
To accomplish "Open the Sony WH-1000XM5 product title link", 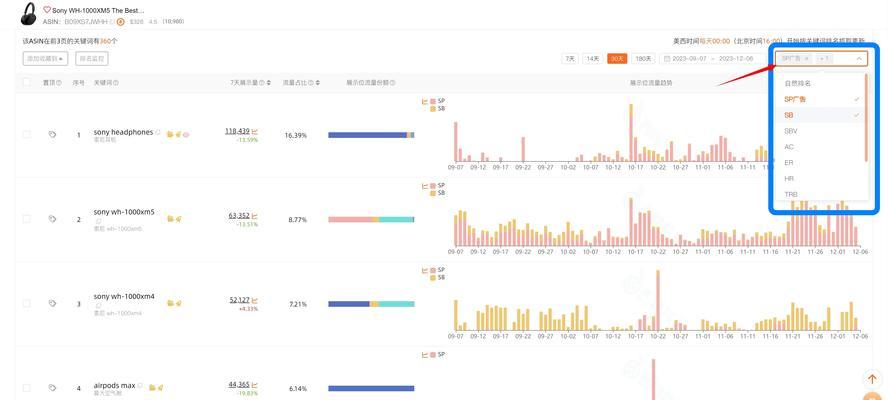I will (x=98, y=10).
